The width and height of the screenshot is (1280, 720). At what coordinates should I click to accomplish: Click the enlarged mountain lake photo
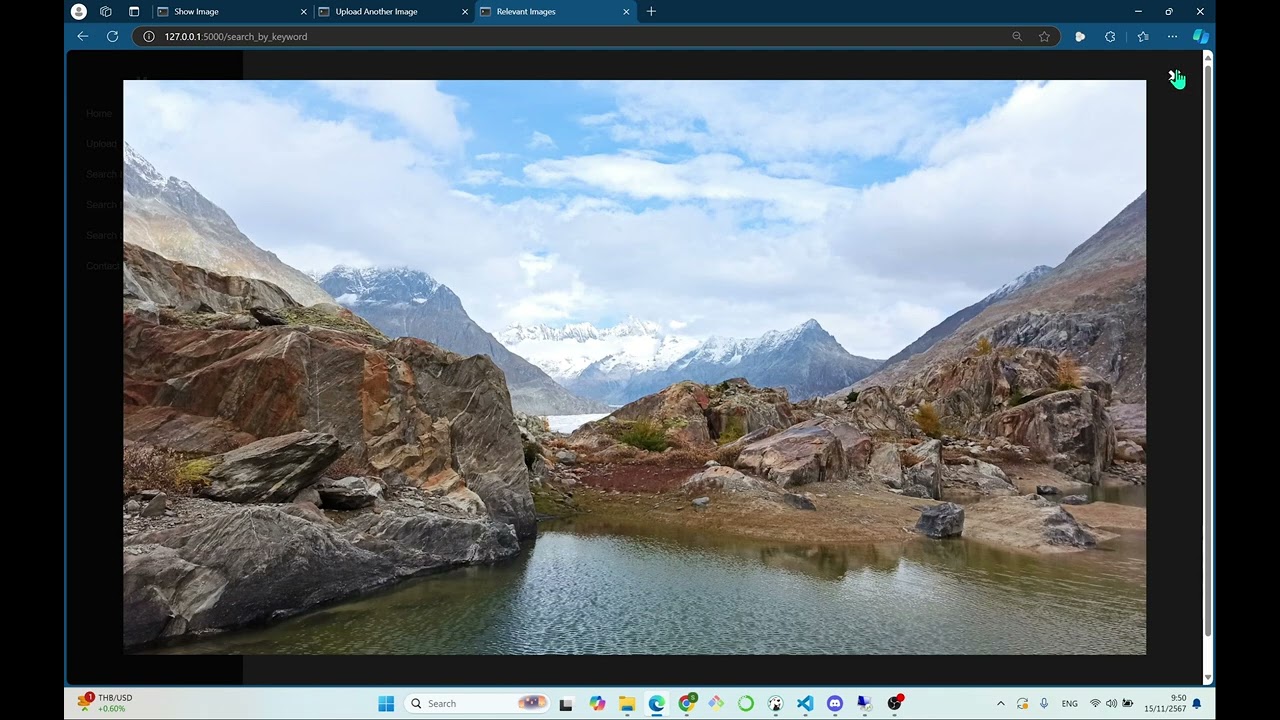[634, 367]
